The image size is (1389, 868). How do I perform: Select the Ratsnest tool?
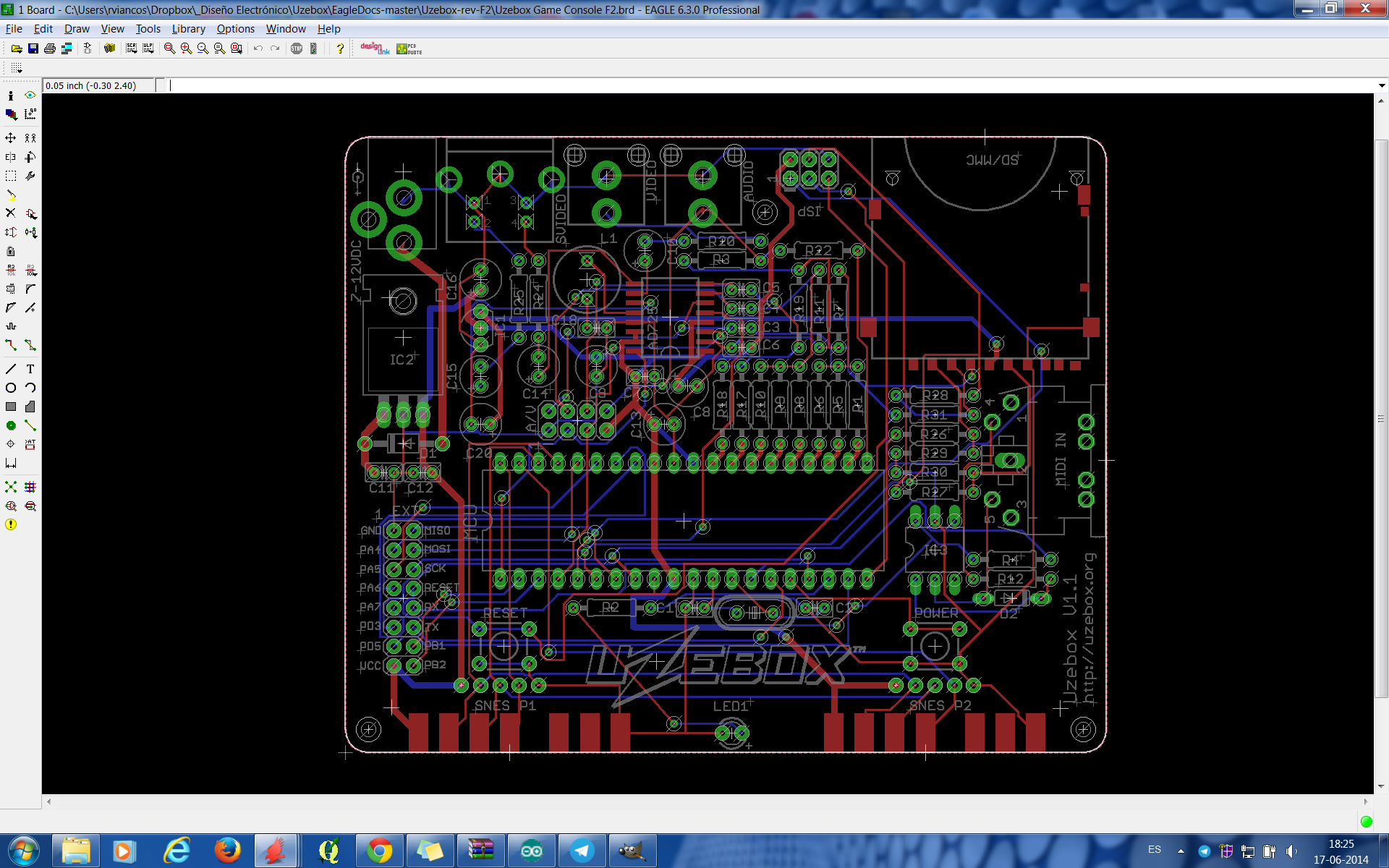[x=11, y=487]
